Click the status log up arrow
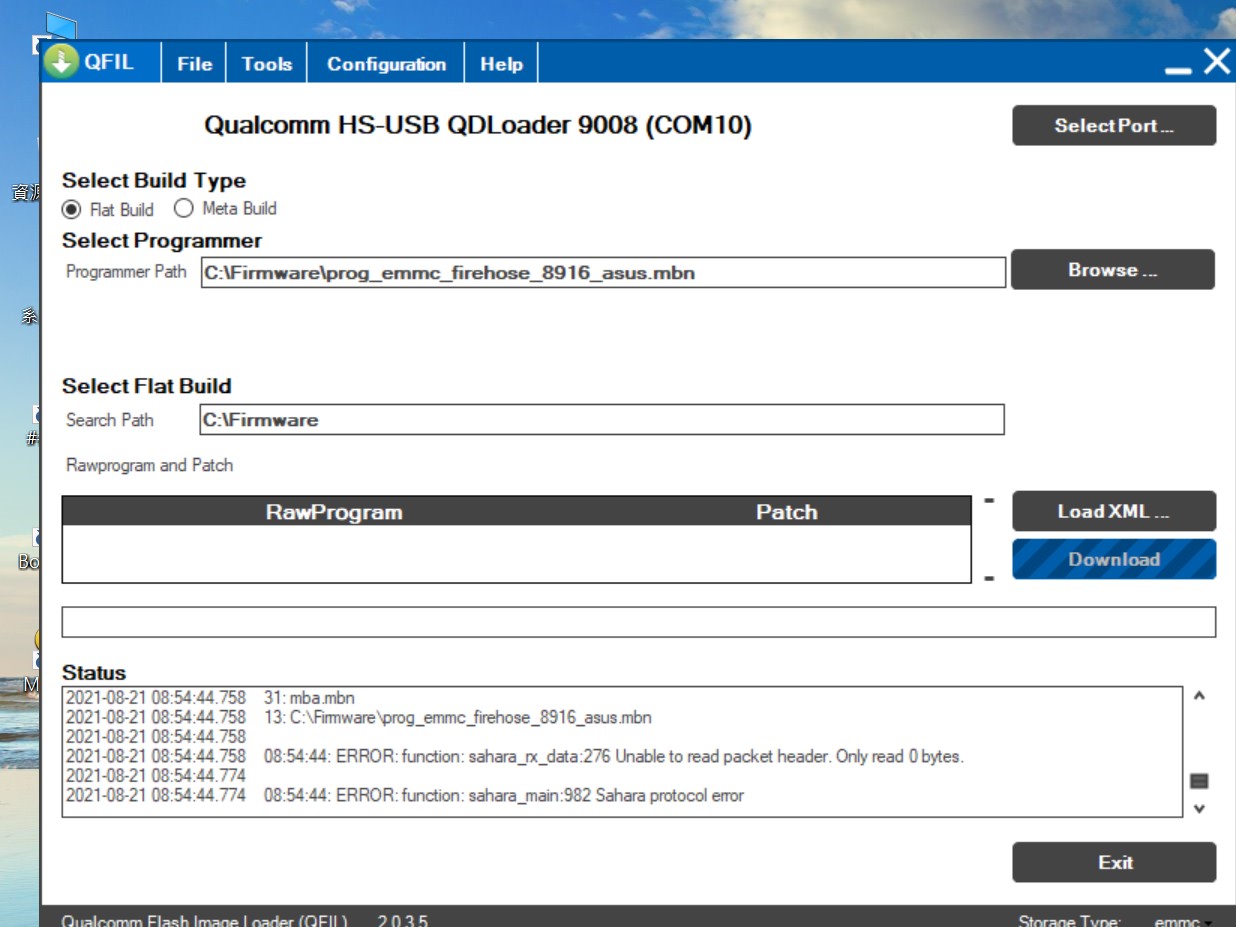The height and width of the screenshot is (927, 1236). pos(1200,696)
